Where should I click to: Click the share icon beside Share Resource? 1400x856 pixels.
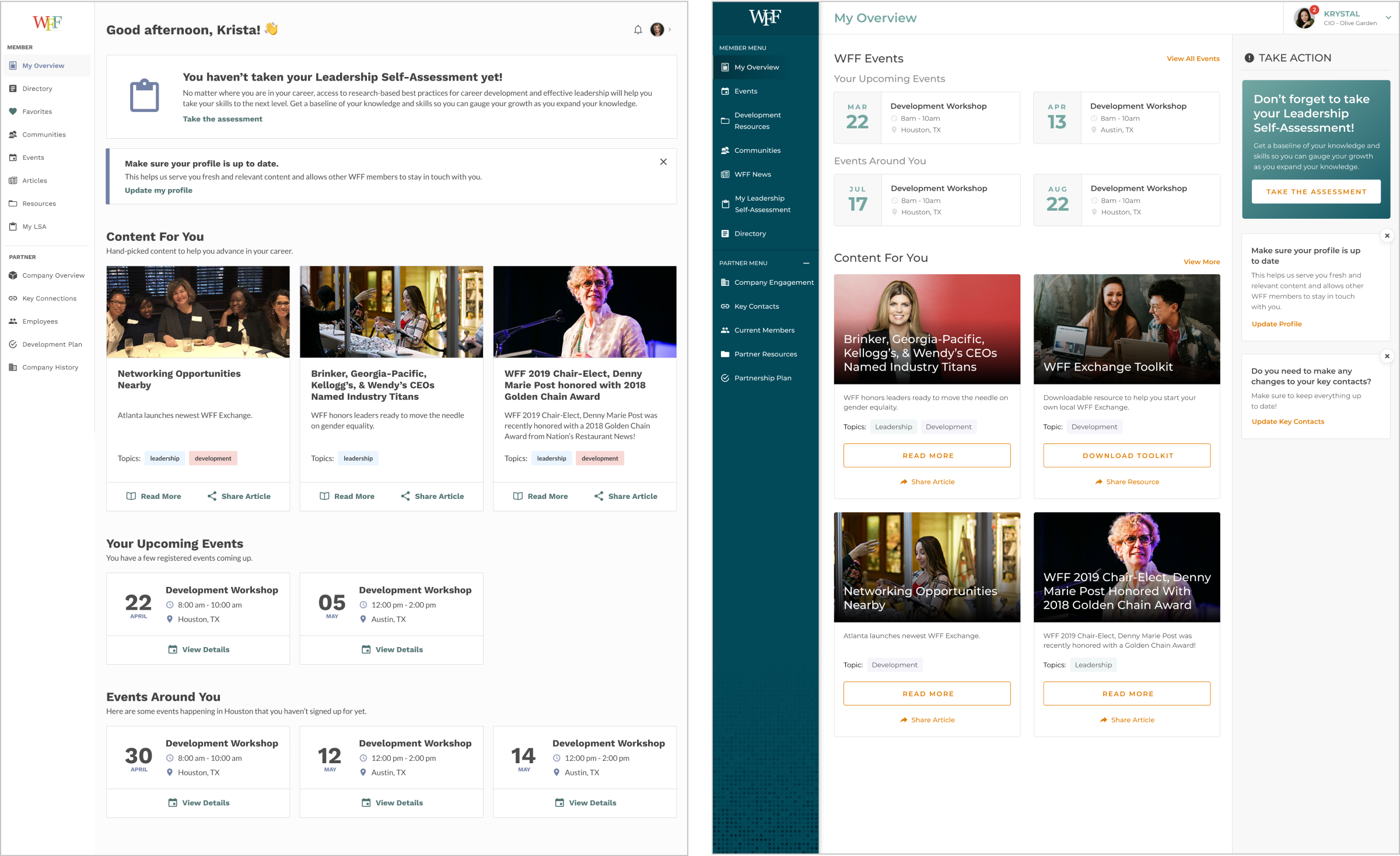[1098, 482]
